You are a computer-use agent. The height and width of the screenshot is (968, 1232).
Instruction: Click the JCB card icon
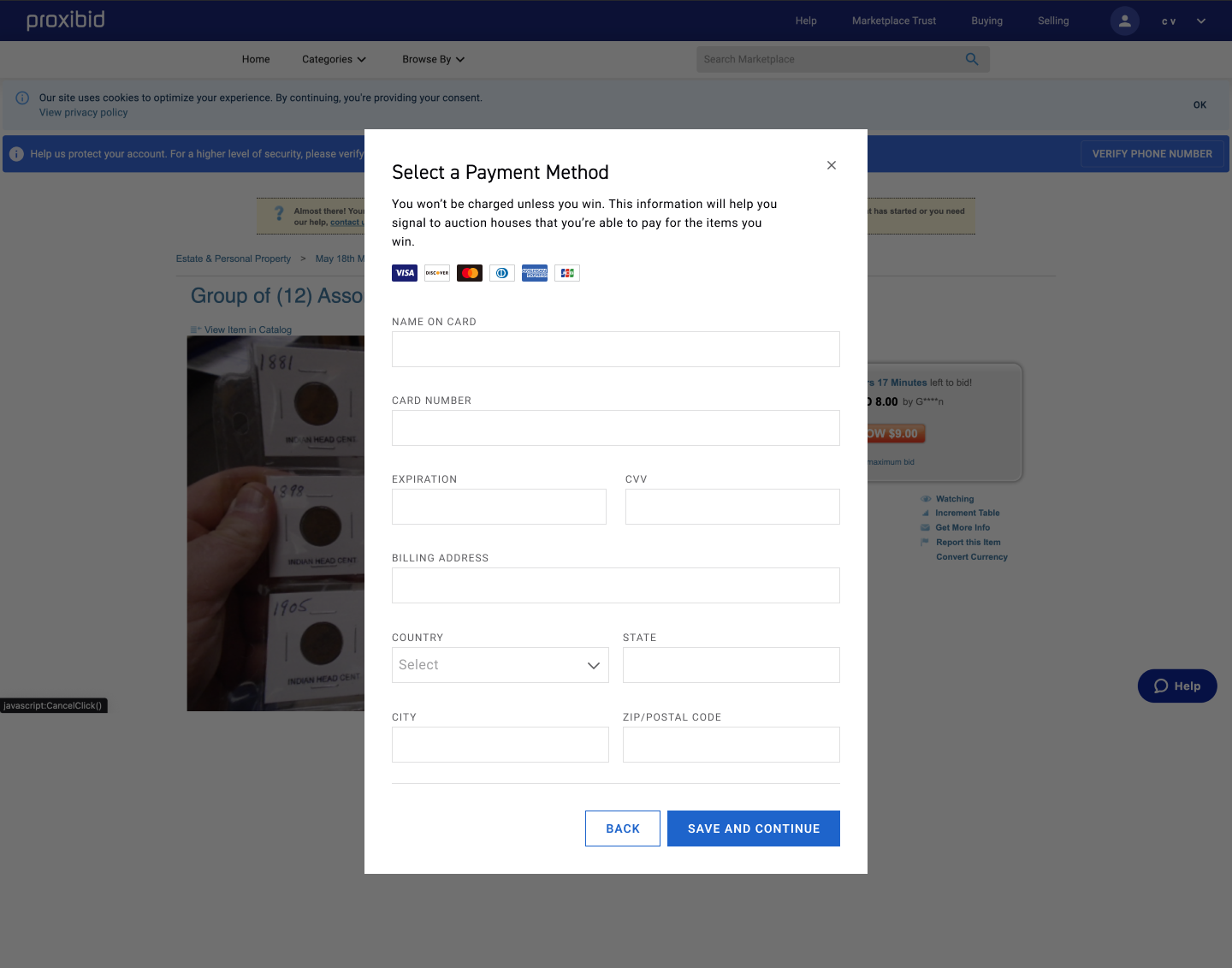(x=567, y=273)
